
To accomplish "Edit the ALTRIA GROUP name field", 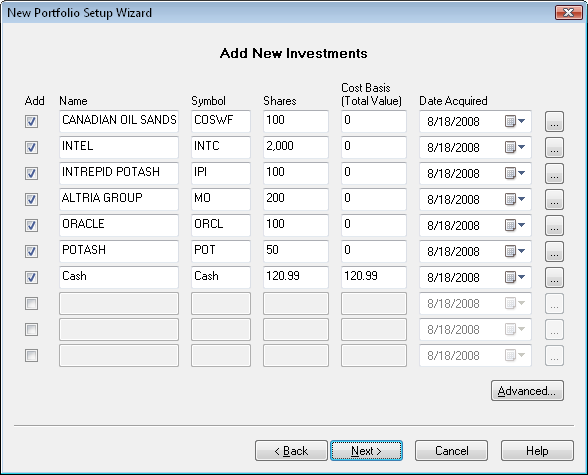I will (x=119, y=199).
